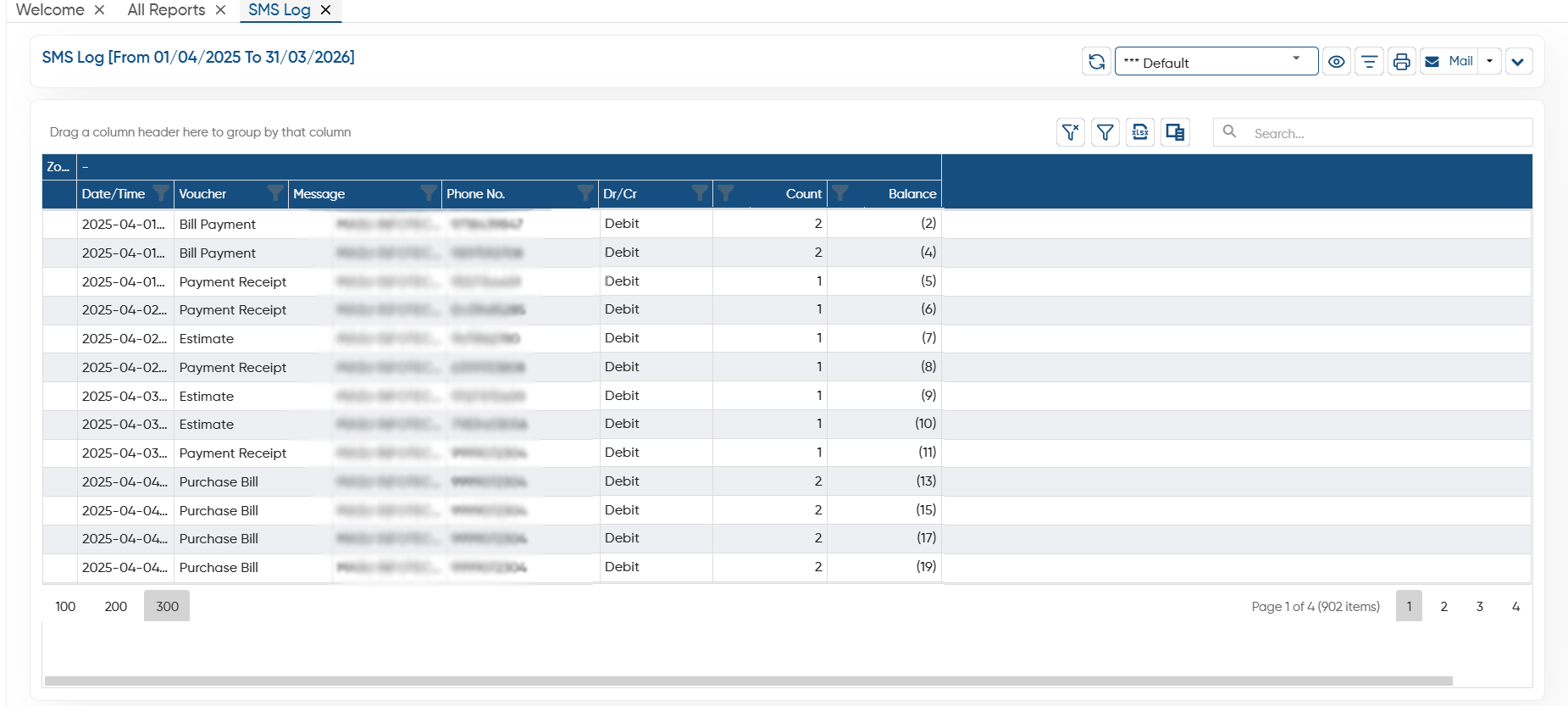Open Voucher column filter funnel
The width and height of the screenshot is (1568, 706).
(275, 193)
